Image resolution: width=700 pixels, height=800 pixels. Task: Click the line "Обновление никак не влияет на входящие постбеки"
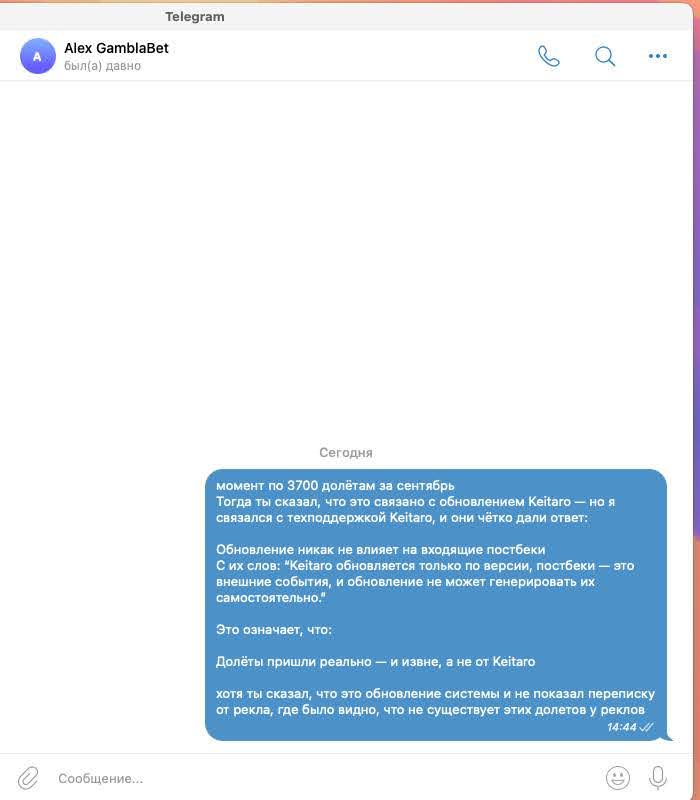[x=381, y=549]
